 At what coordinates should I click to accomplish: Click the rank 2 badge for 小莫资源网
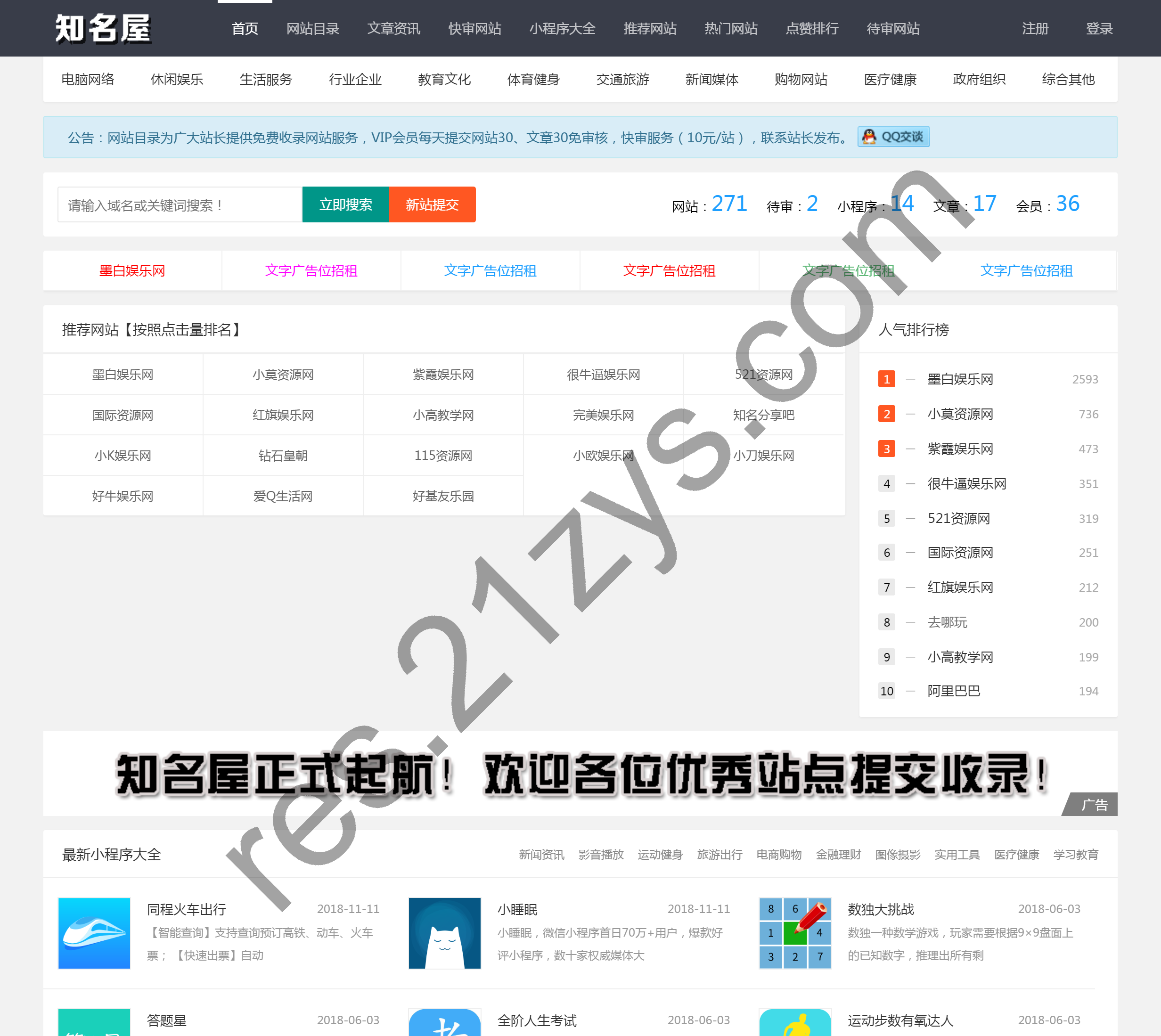[x=887, y=414]
